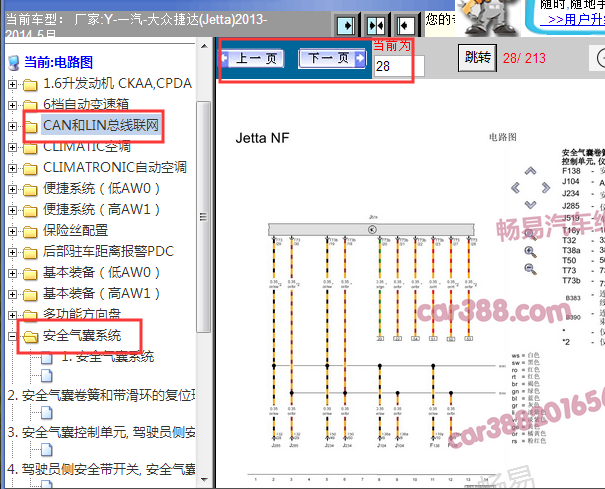Select the CLIMATRONIC自动空调 folder label

click(115, 168)
